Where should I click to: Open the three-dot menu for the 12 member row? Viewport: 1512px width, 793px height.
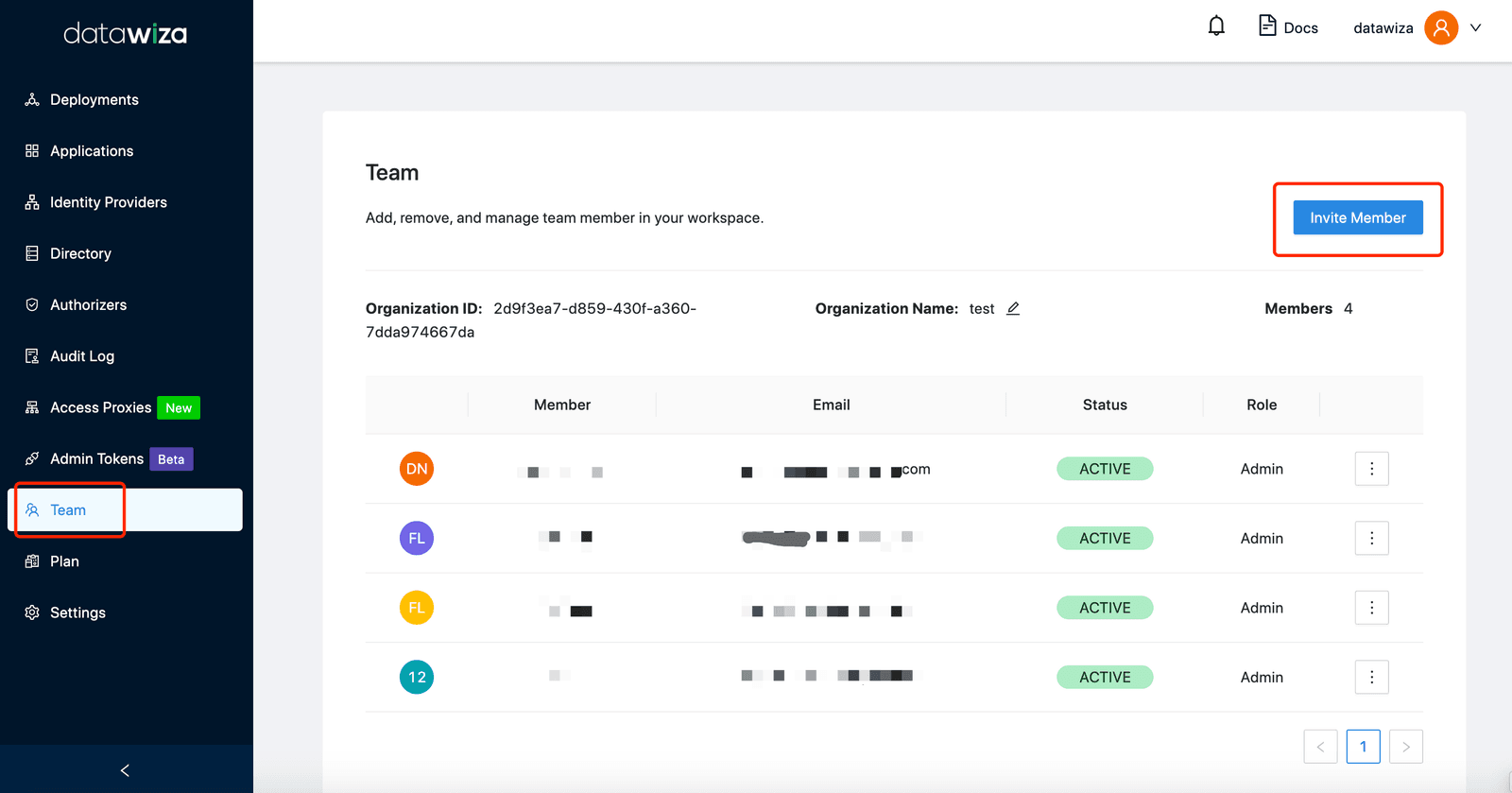pyautogui.click(x=1372, y=677)
